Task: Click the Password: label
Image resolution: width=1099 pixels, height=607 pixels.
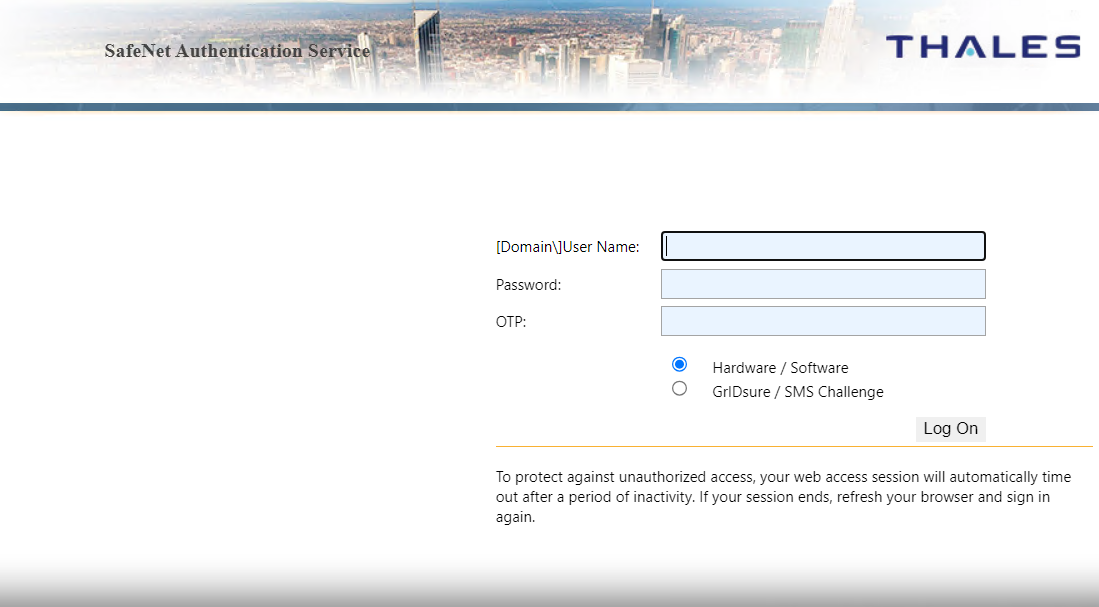Action: click(528, 285)
